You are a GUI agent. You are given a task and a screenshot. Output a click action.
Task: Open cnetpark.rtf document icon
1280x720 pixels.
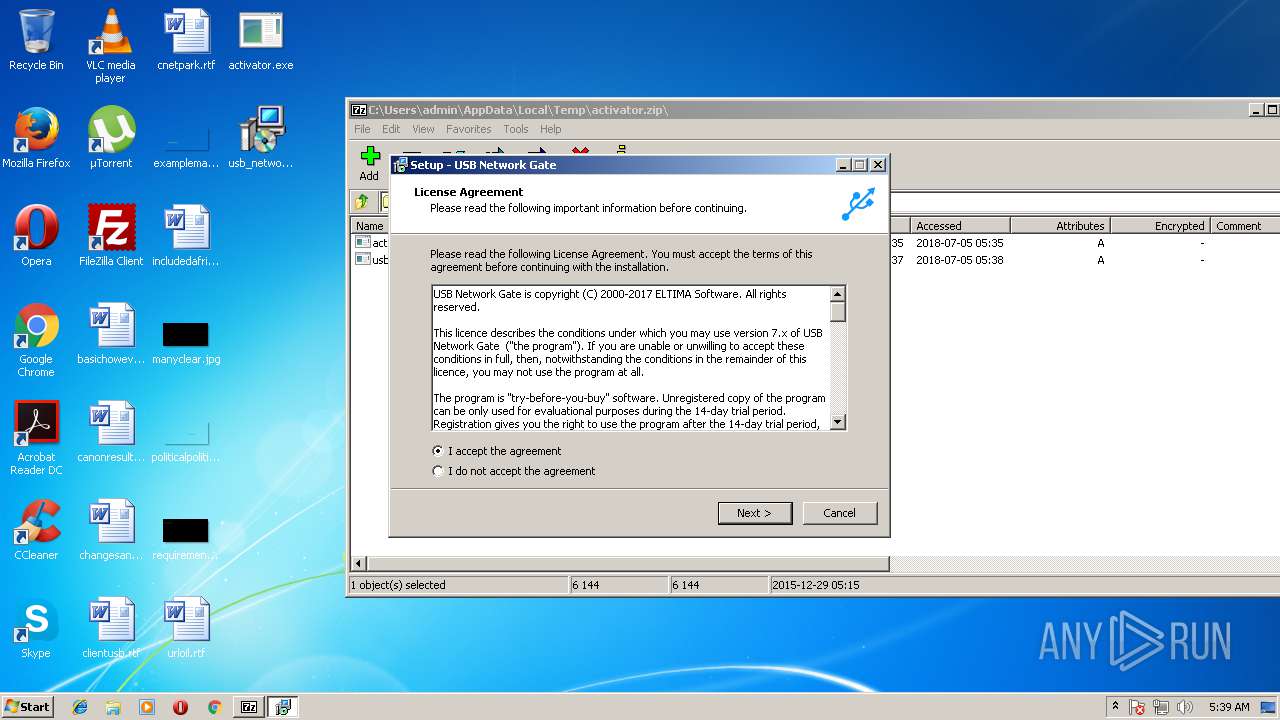pyautogui.click(x=186, y=40)
